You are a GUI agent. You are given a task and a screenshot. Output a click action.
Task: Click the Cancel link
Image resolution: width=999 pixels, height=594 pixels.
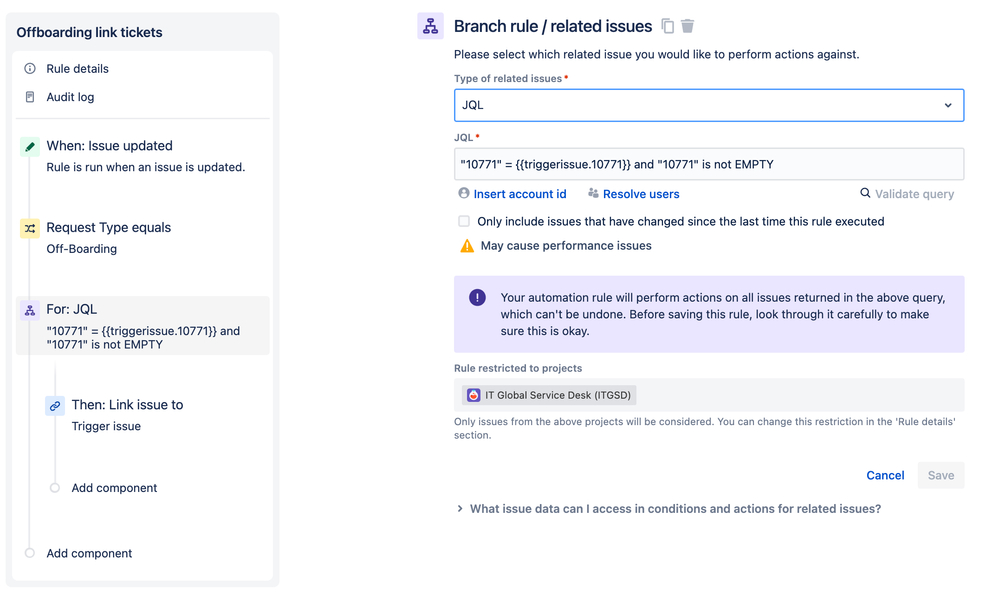[x=885, y=475]
